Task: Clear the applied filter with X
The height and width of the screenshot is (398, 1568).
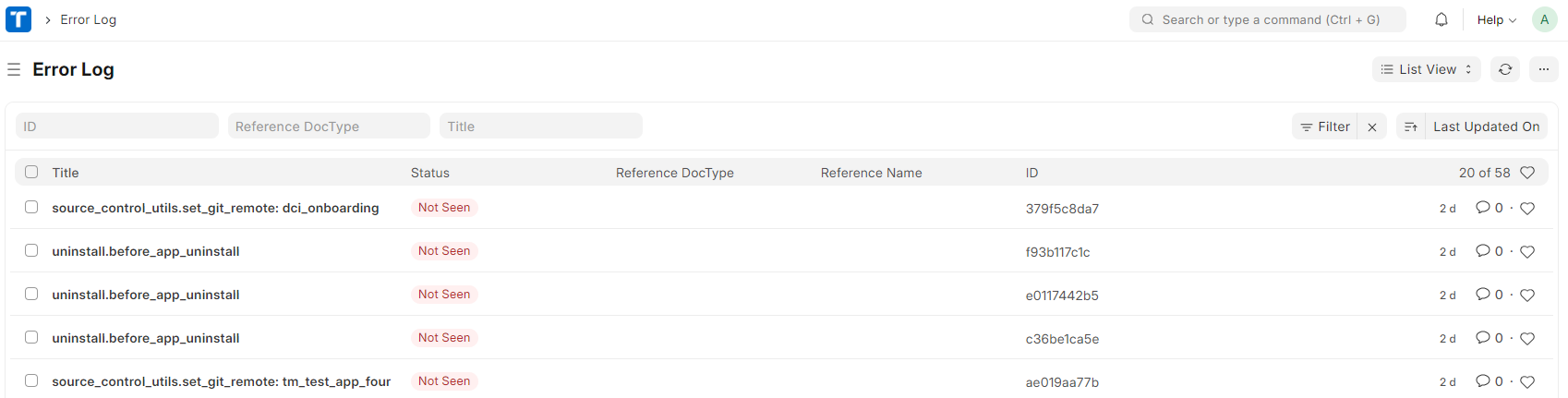Action: (1372, 127)
